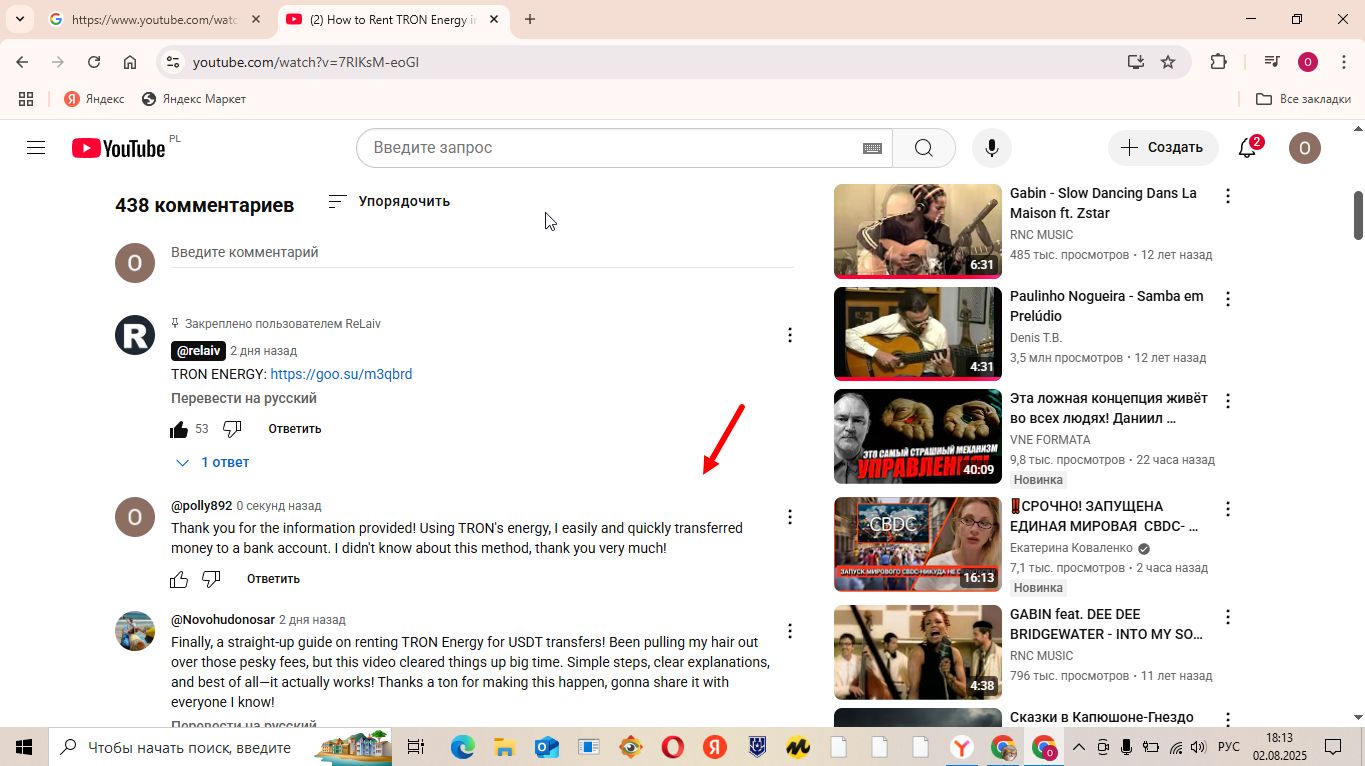Open Windows taskbar search box

tap(220, 747)
